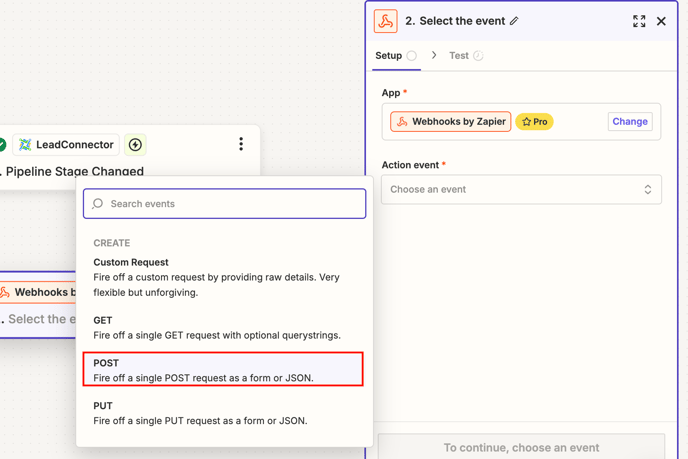This screenshot has height=459, width=688.
Task: Choose the Custom Request event
Action: (x=223, y=277)
